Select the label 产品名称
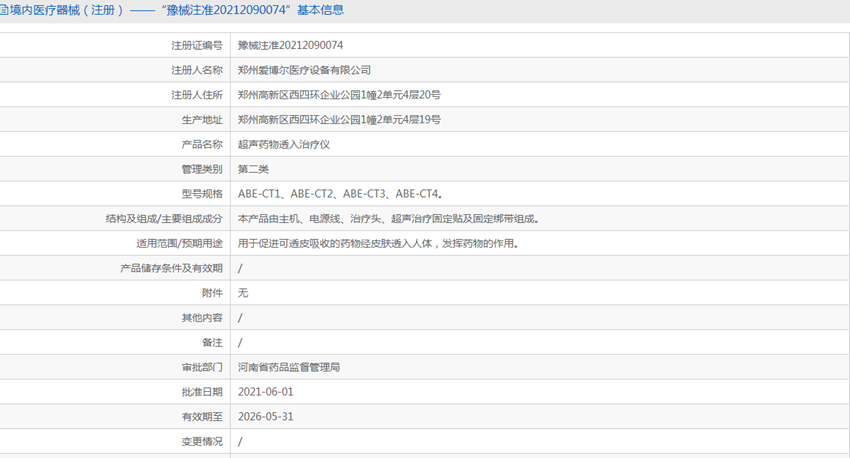This screenshot has height=458, width=850. point(202,145)
